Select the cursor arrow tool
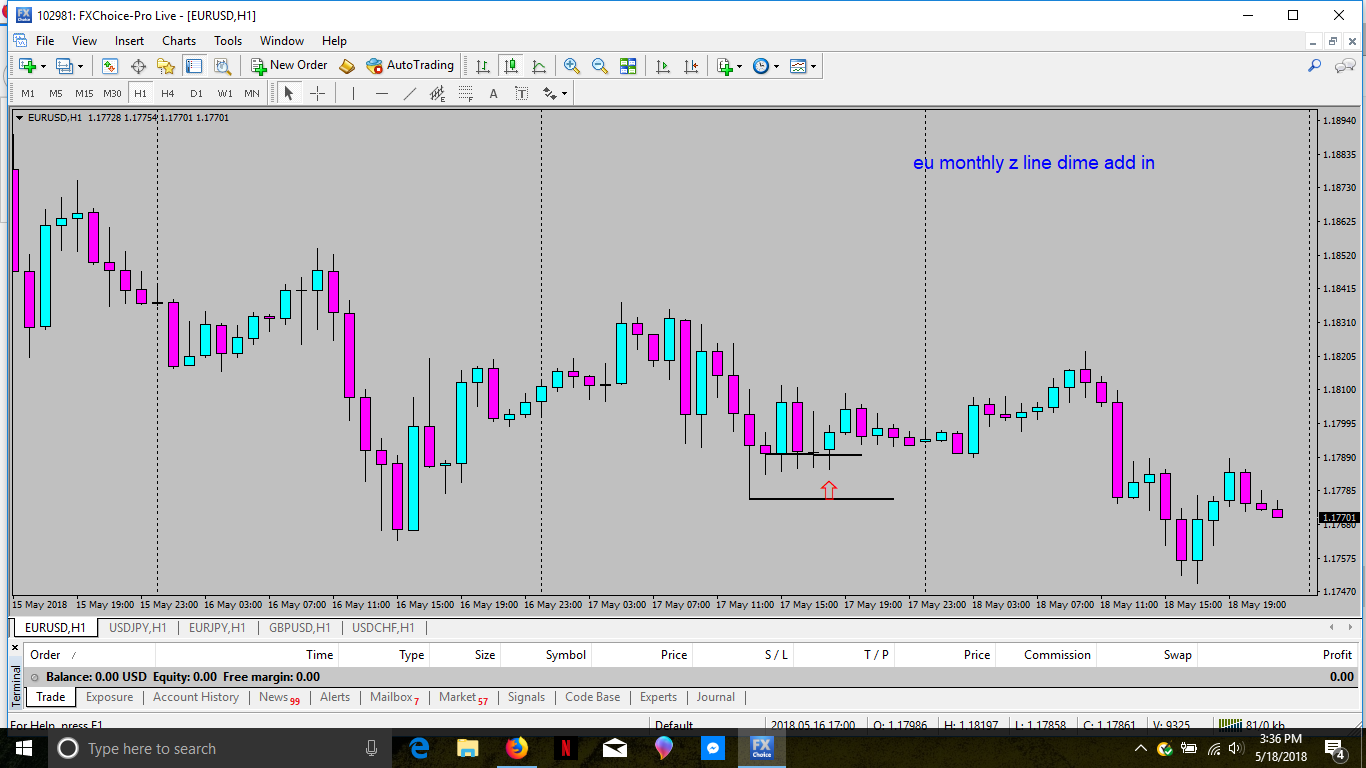1366x768 pixels. 289,94
